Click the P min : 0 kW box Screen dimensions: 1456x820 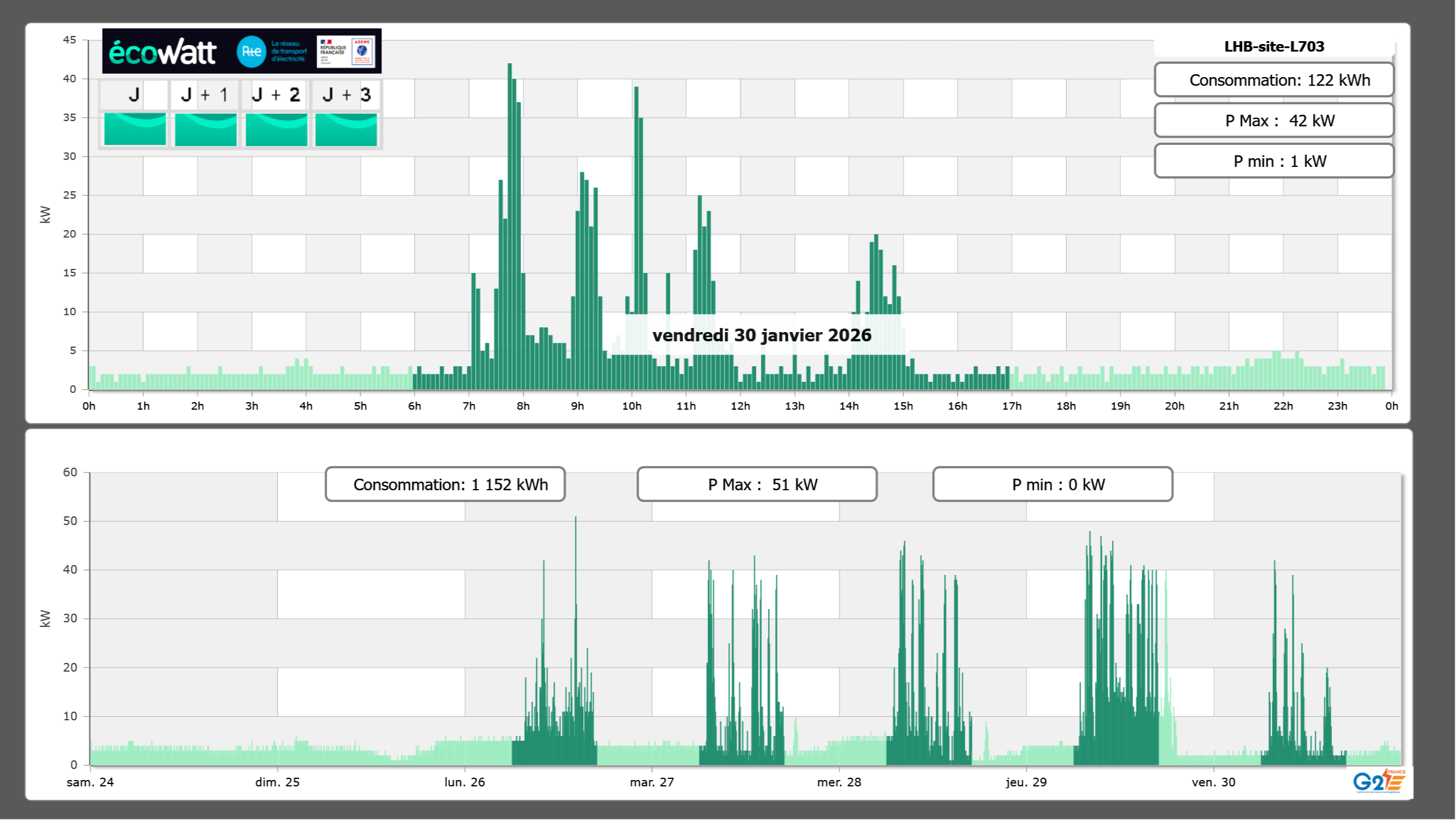(1052, 484)
